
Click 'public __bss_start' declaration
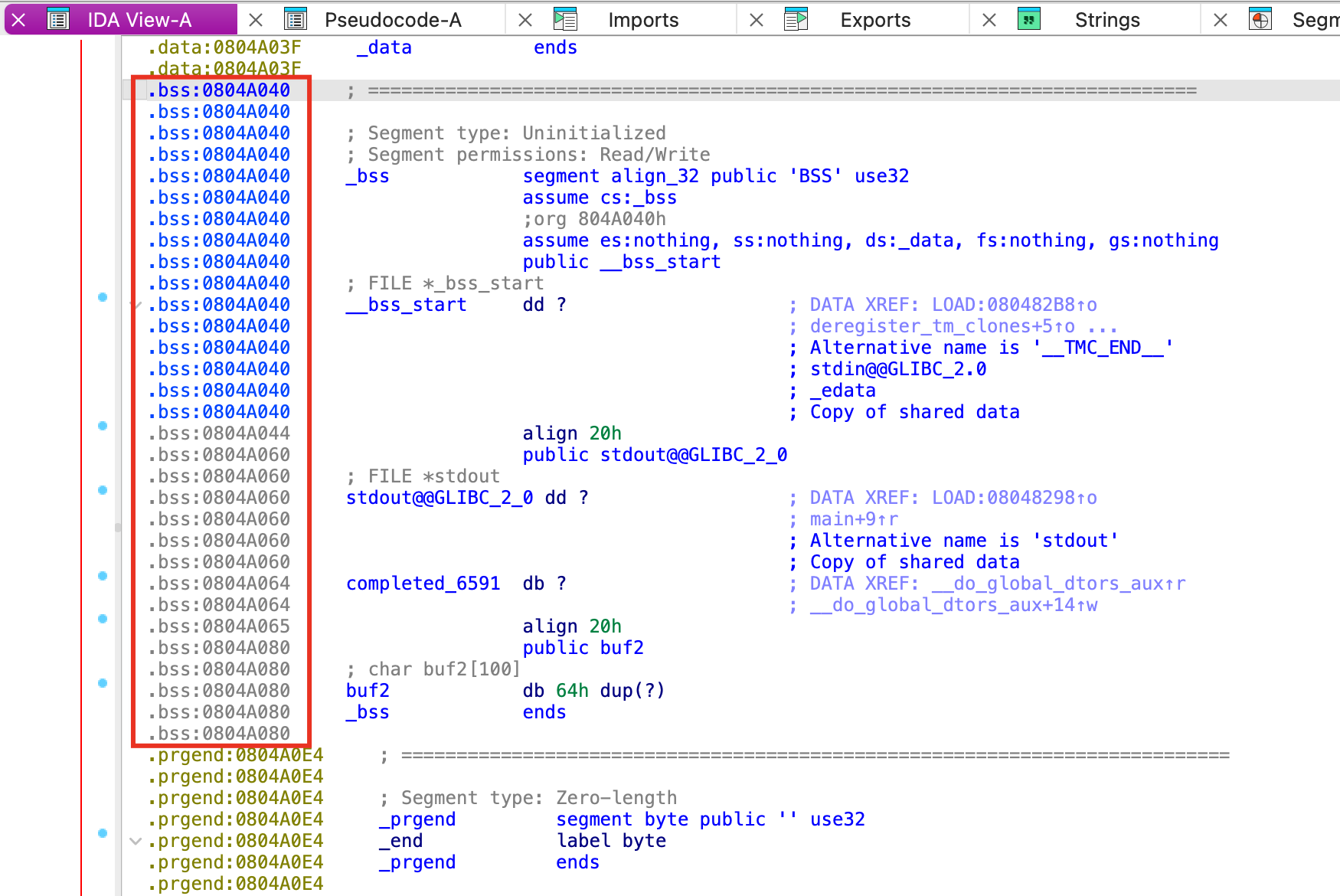click(622, 262)
